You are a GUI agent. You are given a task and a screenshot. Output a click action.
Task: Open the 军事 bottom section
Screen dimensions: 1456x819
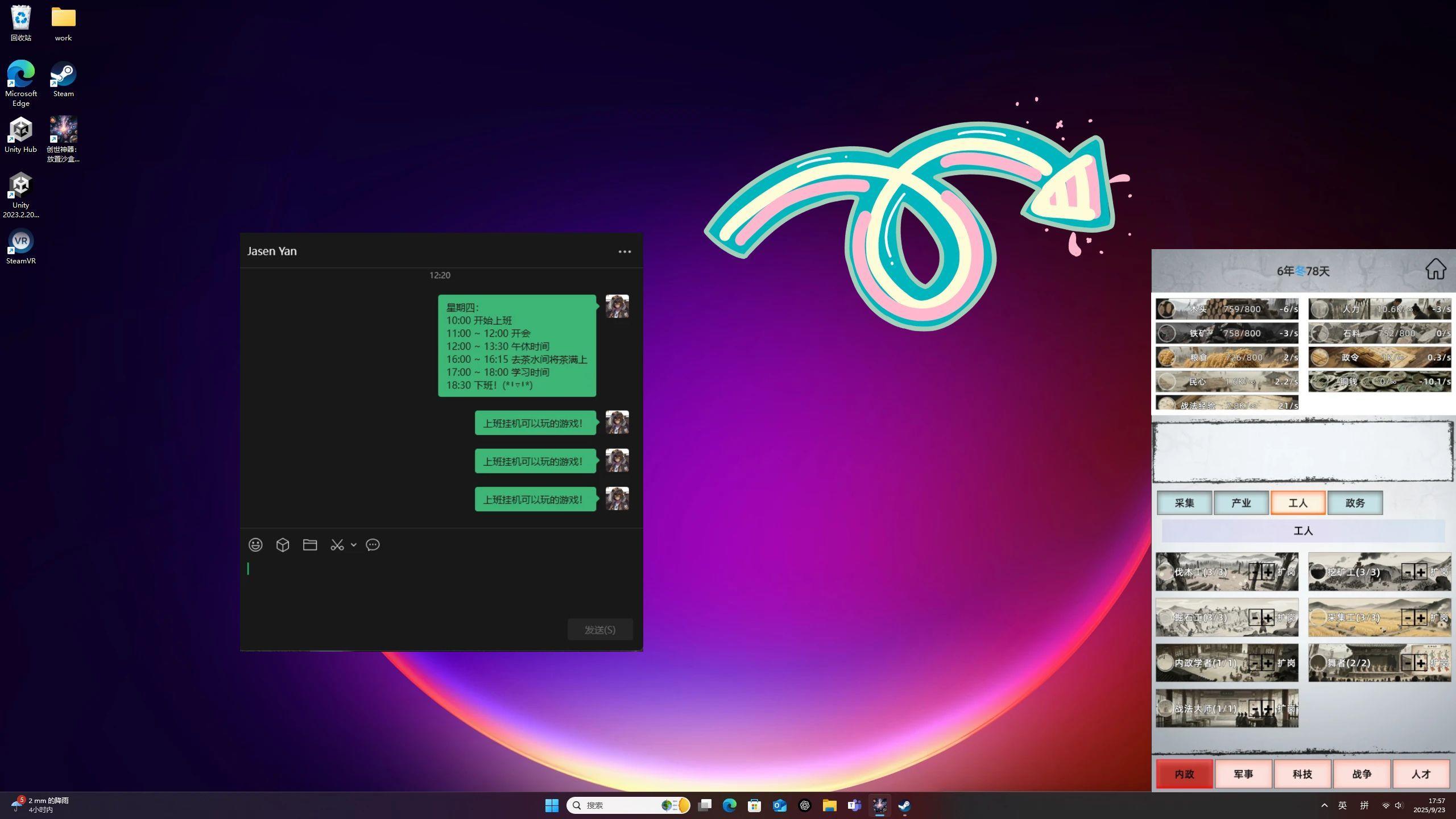click(x=1243, y=774)
